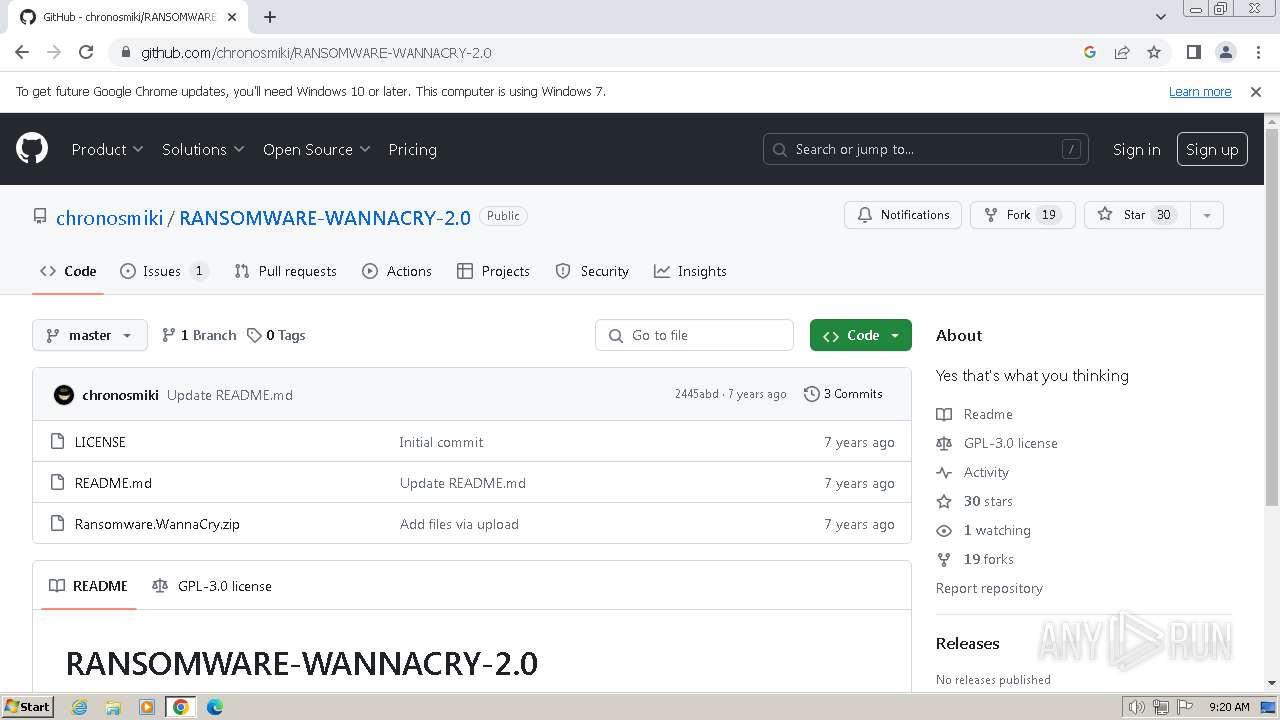Open RANSOMWARE-WANNACRY-2.0 repo link
Viewport: 1280px width, 720px height.
(325, 217)
